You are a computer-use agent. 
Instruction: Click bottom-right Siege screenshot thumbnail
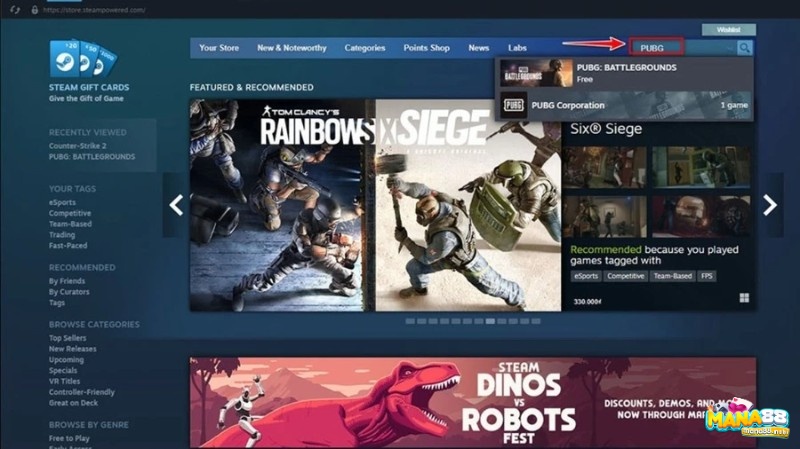click(x=701, y=216)
